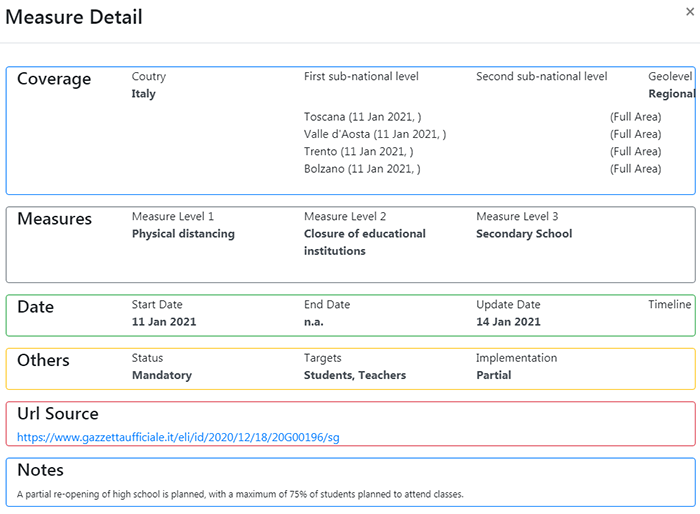Image resolution: width=700 pixels, height=514 pixels.
Task: Click the note about high school re-opening
Action: click(240, 494)
